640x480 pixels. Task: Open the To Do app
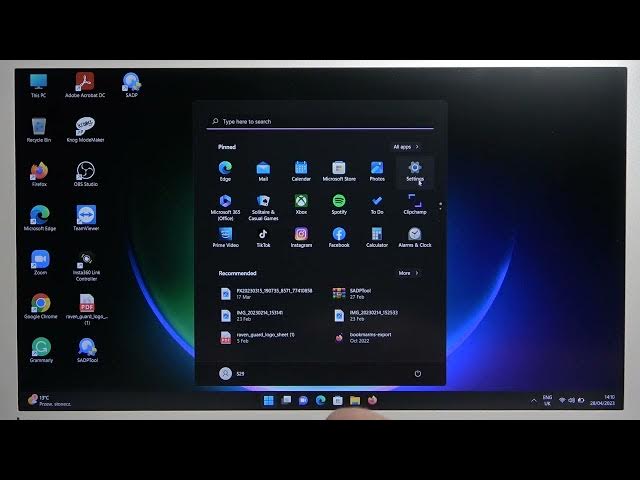point(377,204)
